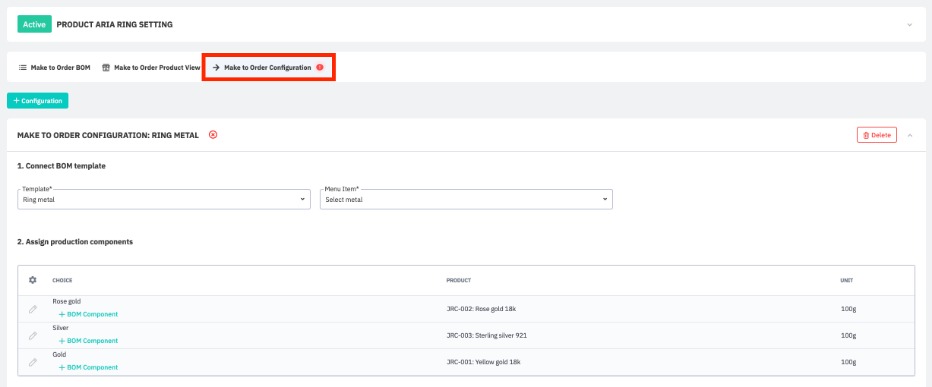
Task: Switch to Make to Order BOM tab
Action: tap(55, 68)
